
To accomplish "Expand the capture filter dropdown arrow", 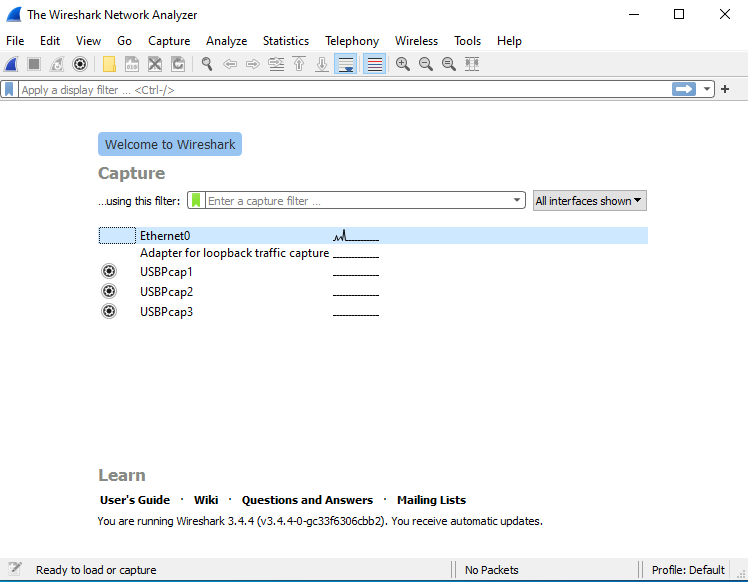I will tap(517, 200).
